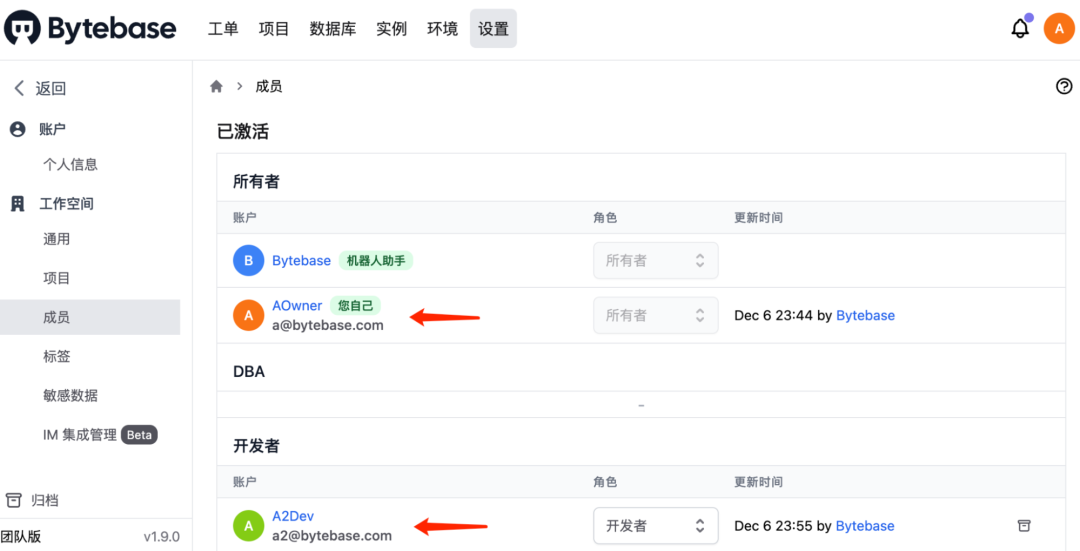The height and width of the screenshot is (551, 1080).
Task: Go to home via breadcrumb house icon
Action: pos(216,86)
